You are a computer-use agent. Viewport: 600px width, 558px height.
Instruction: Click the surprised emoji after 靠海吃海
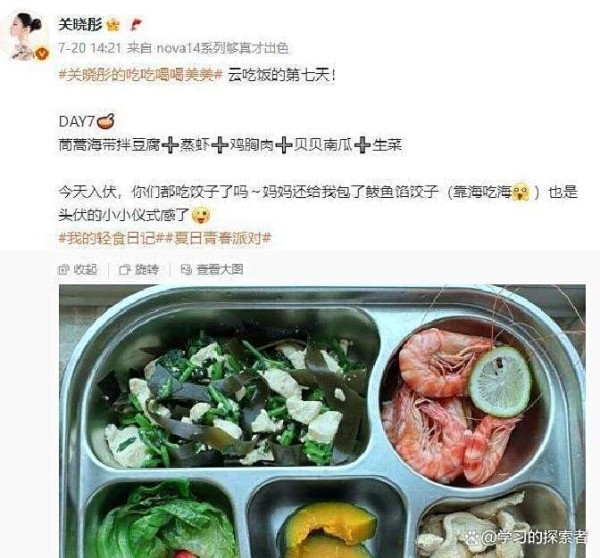pos(521,191)
